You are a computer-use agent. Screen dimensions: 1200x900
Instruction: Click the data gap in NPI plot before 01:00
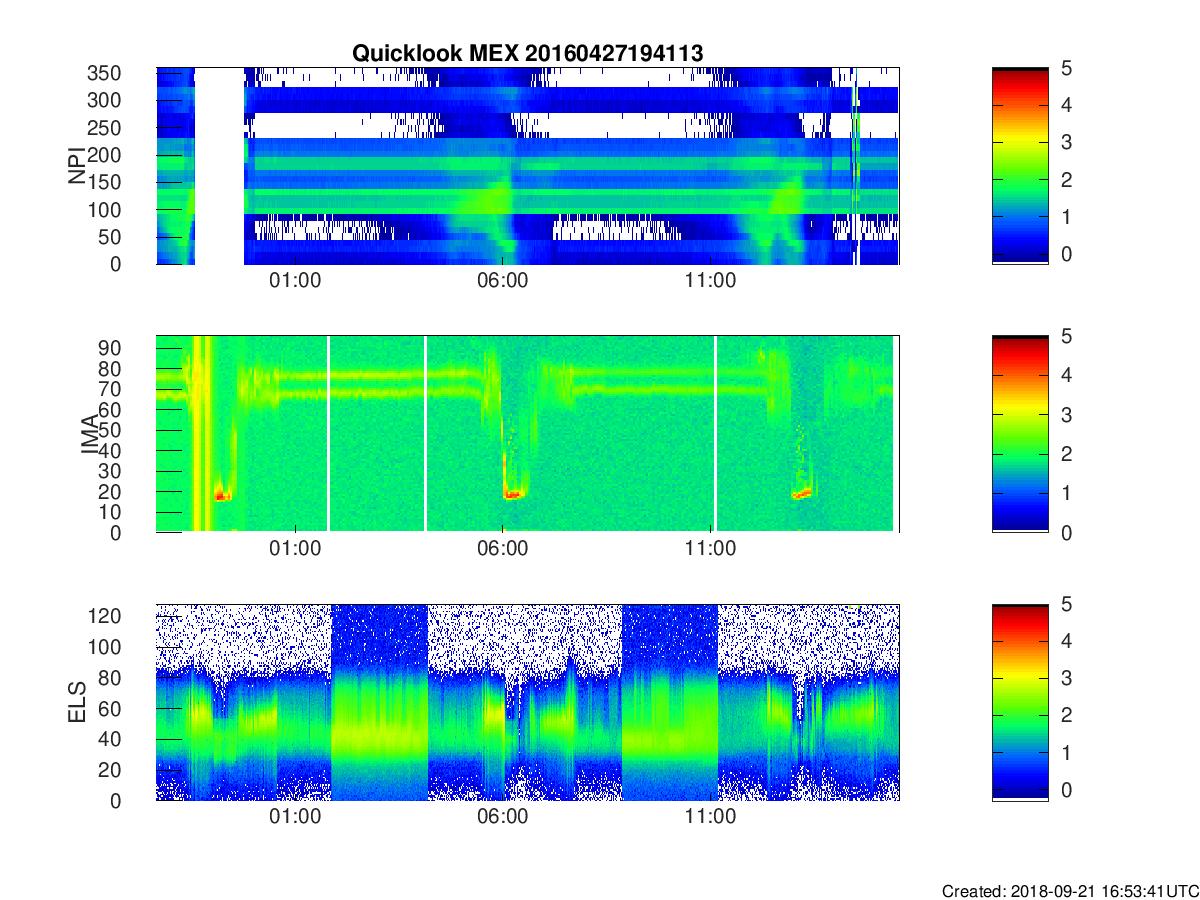(219, 166)
